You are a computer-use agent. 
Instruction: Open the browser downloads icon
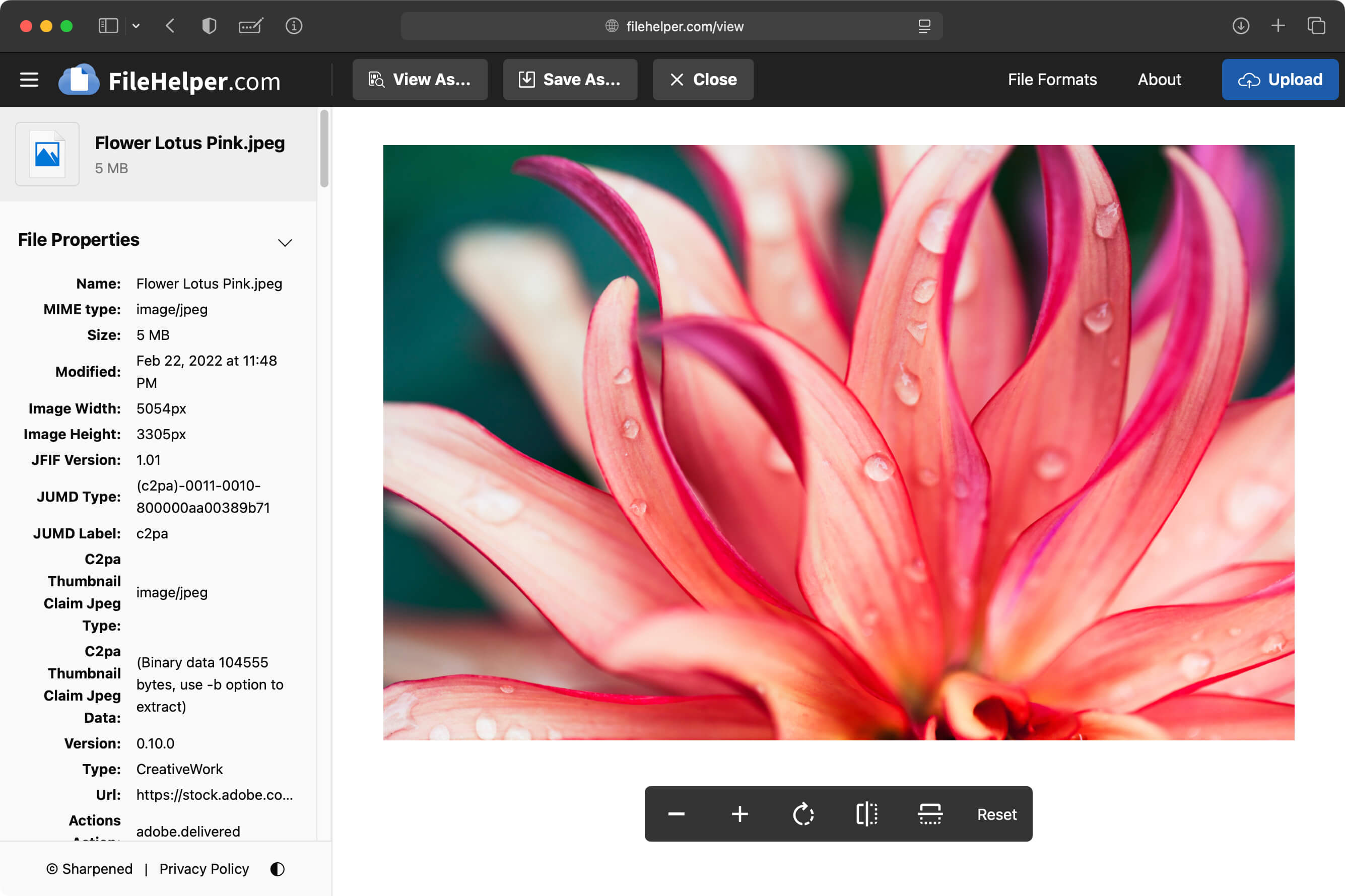pos(1240,26)
